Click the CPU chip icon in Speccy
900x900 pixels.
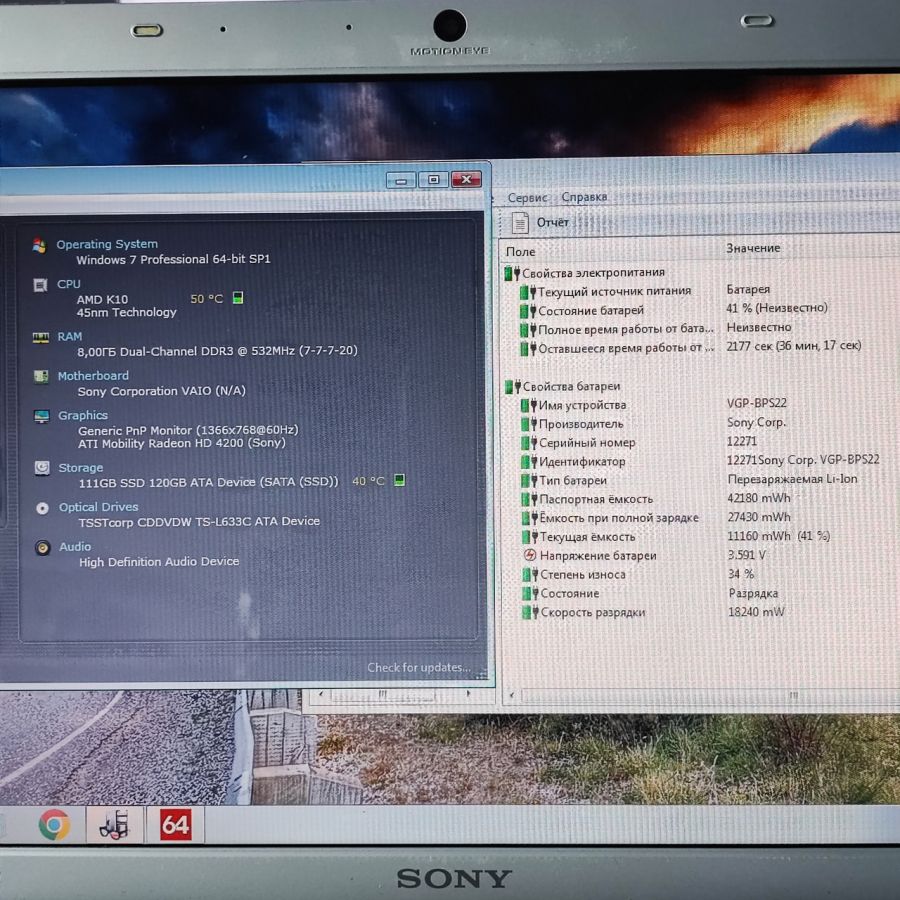[x=40, y=285]
